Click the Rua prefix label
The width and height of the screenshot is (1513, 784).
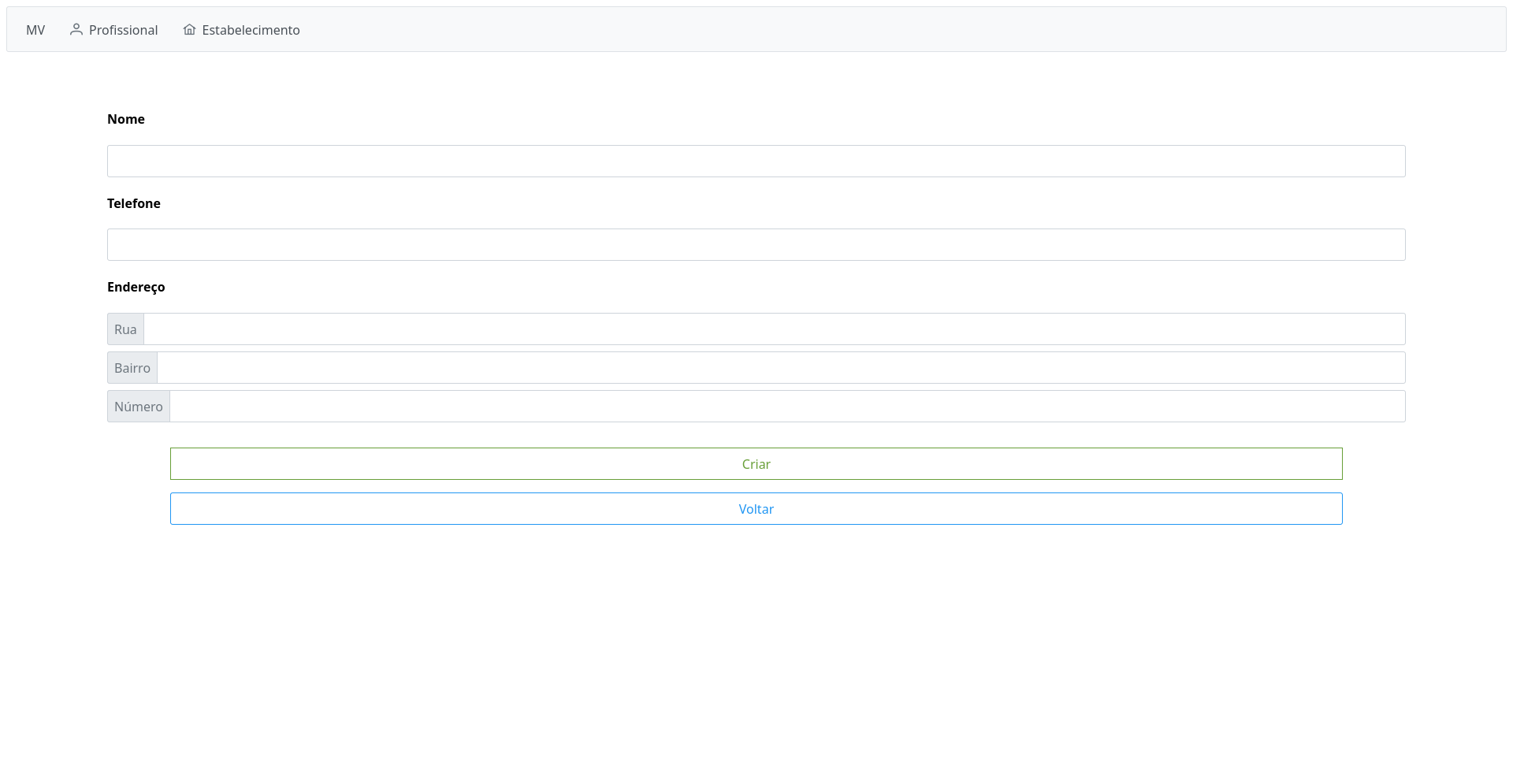pos(125,329)
